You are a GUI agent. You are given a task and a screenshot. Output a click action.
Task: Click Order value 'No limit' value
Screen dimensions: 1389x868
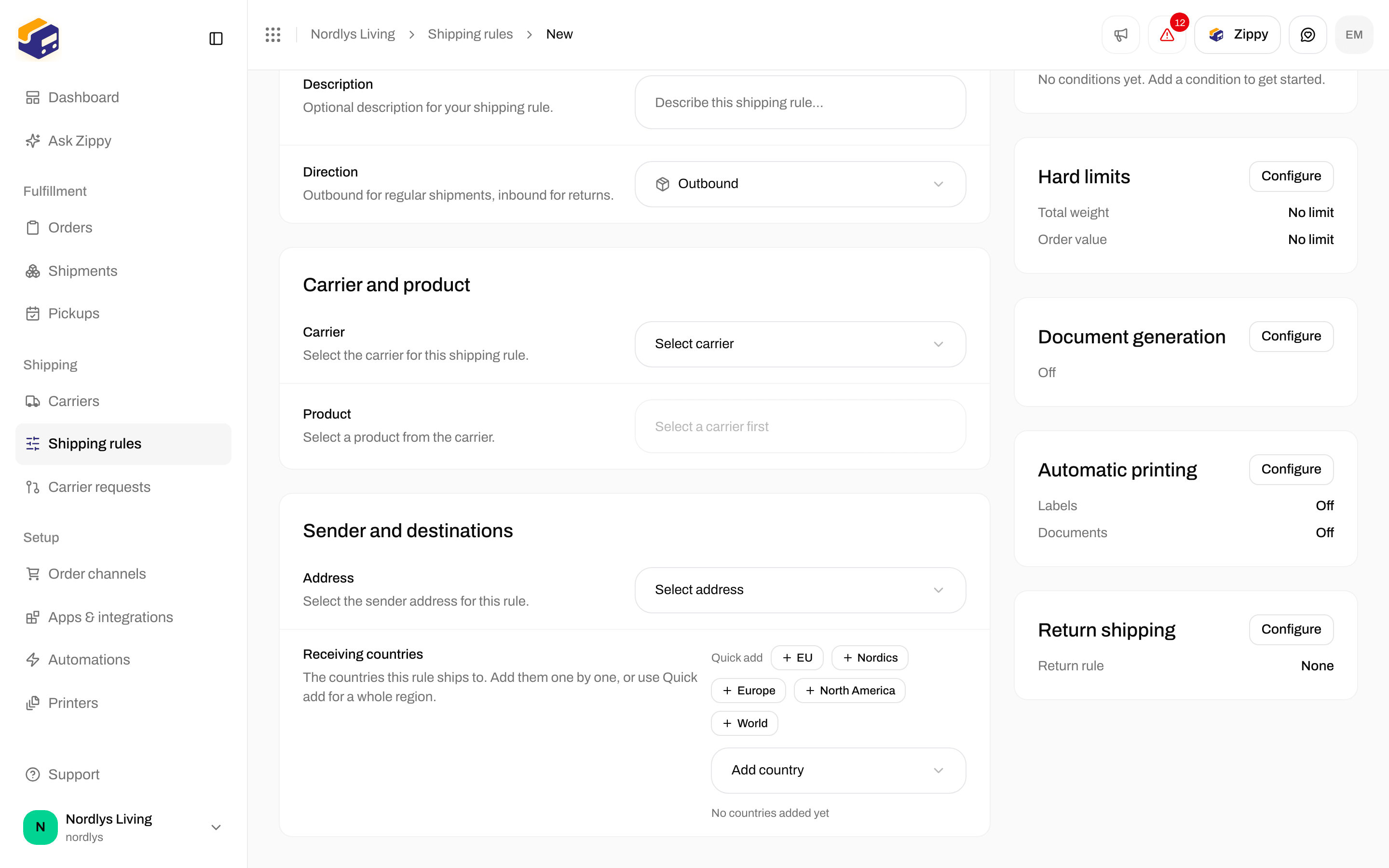pyautogui.click(x=1310, y=239)
